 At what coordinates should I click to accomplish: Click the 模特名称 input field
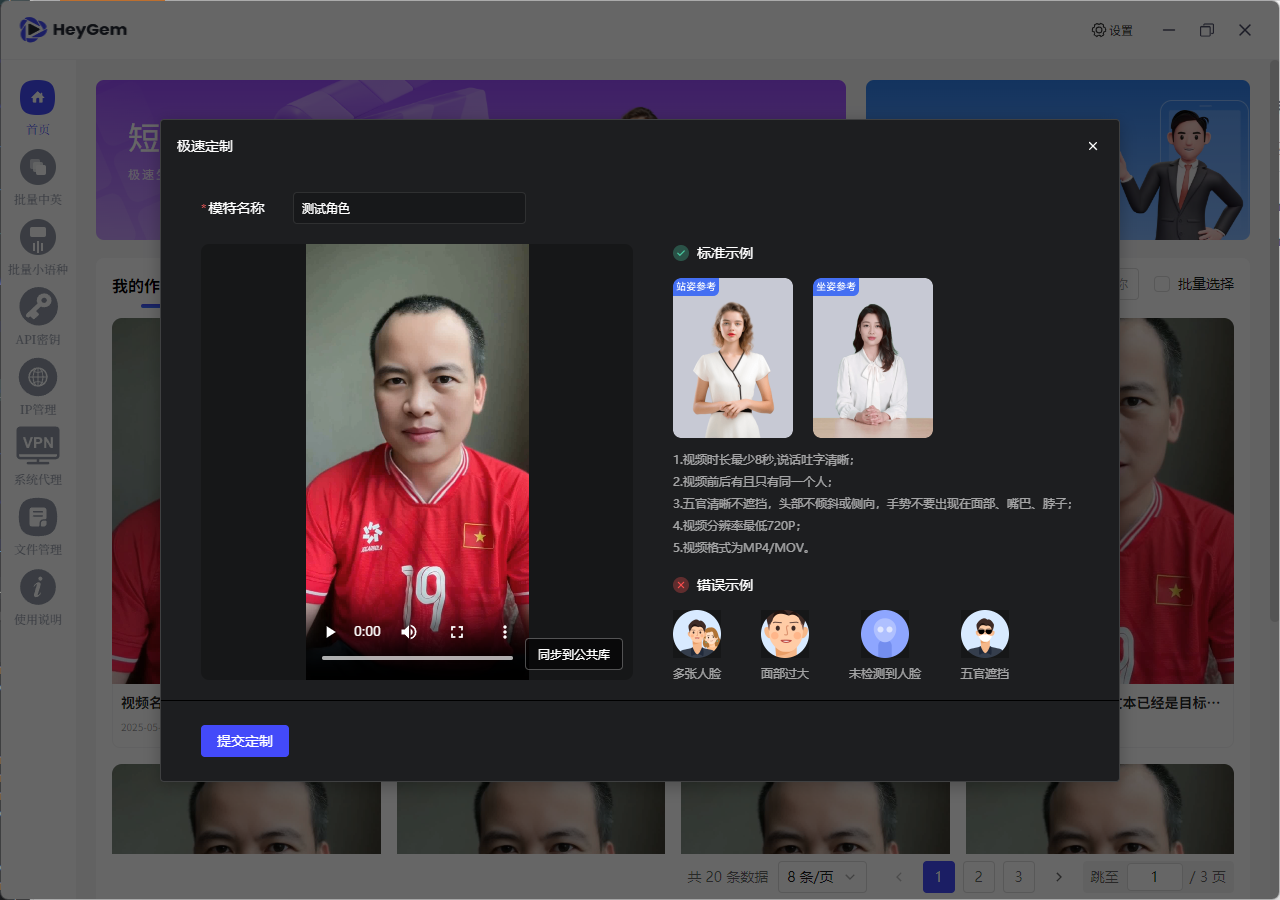(409, 208)
